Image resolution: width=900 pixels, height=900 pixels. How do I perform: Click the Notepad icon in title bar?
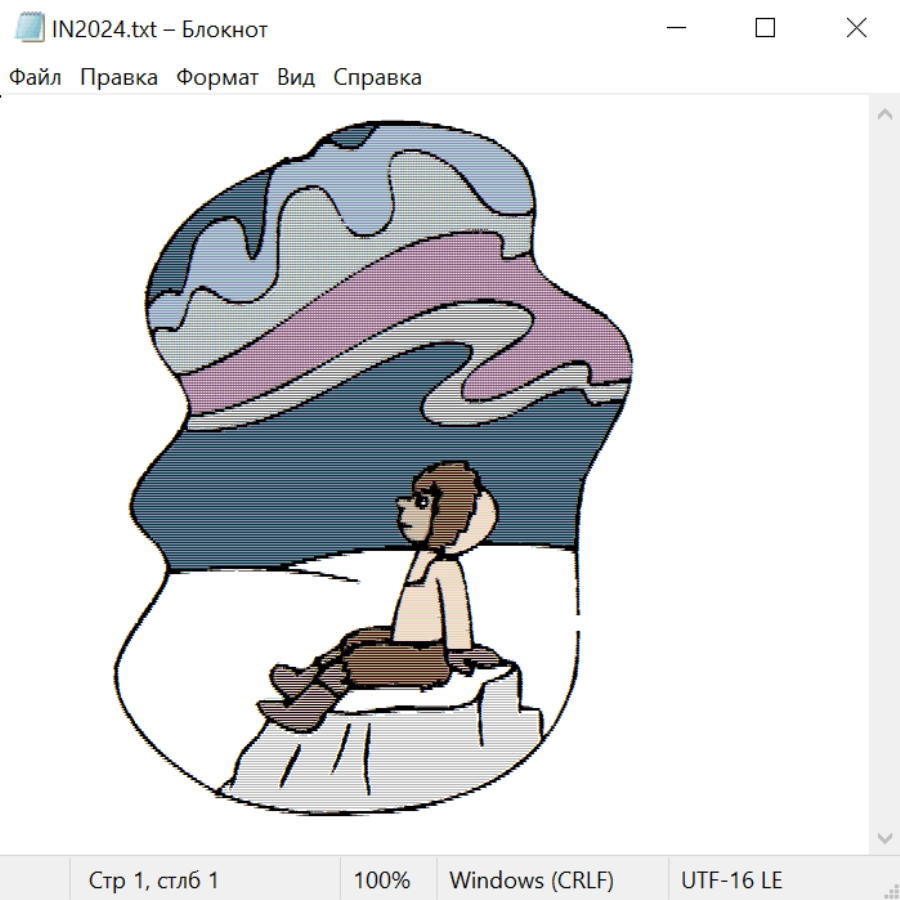29,29
